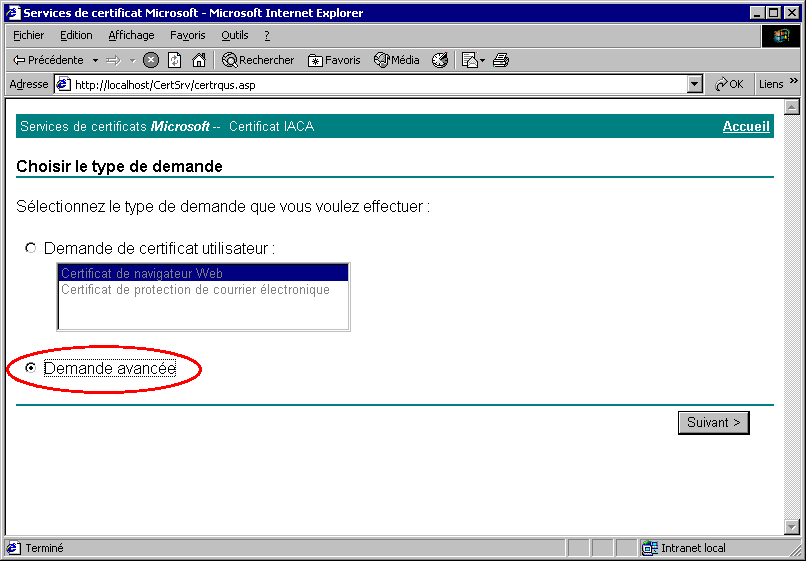This screenshot has width=806, height=561.
Task: Open the Fichier menu
Action: coord(29,35)
